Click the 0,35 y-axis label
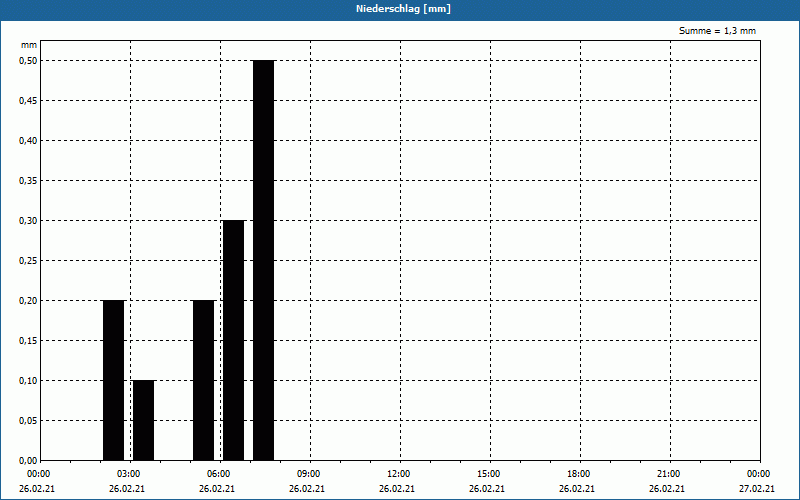 (x=28, y=181)
